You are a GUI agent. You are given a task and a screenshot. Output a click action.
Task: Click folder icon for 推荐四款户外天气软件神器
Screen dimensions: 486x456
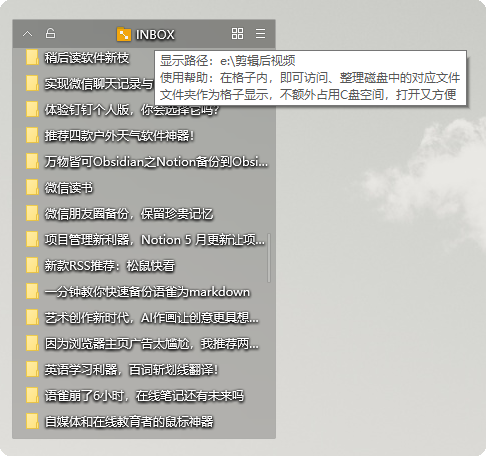tap(32, 135)
